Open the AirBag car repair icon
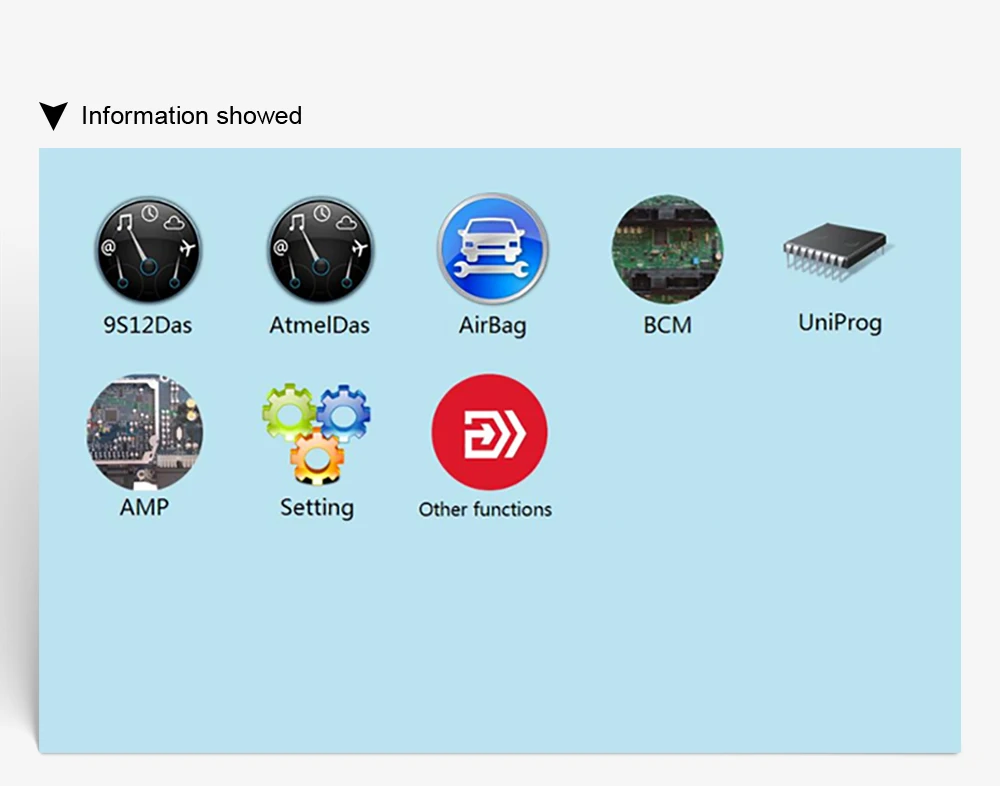 pyautogui.click(x=492, y=248)
